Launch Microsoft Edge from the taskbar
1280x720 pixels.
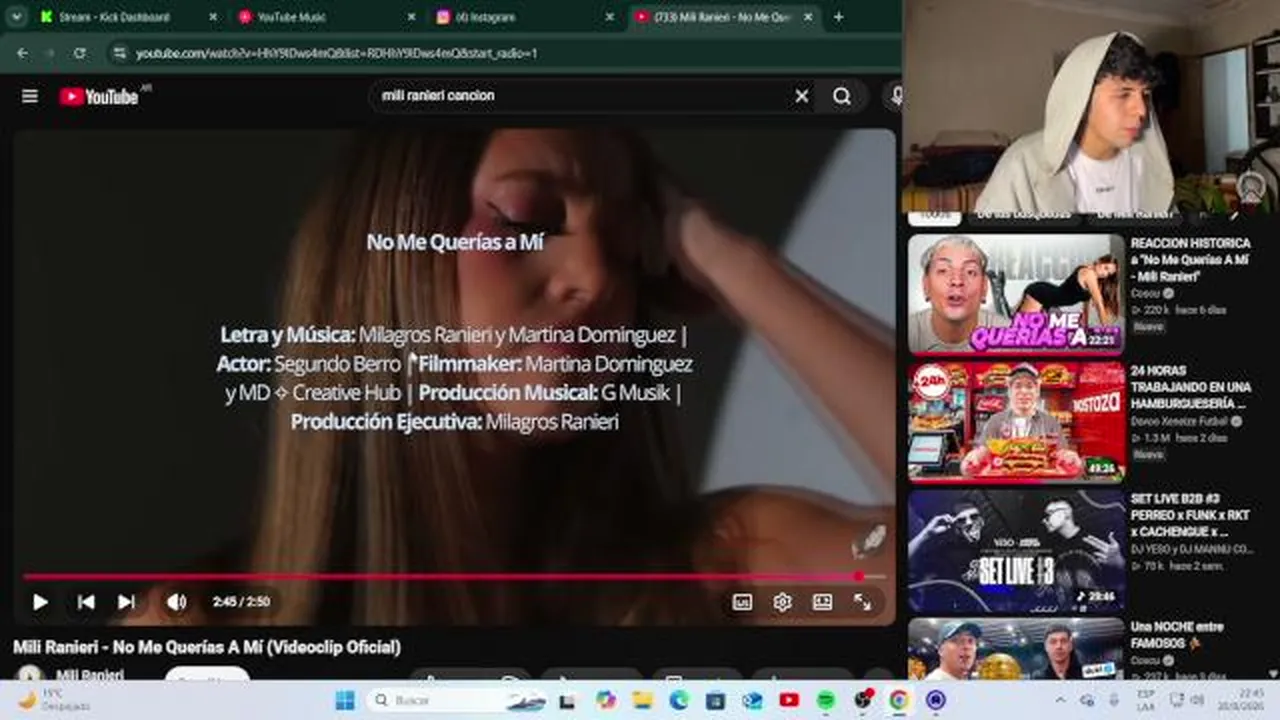[679, 700]
